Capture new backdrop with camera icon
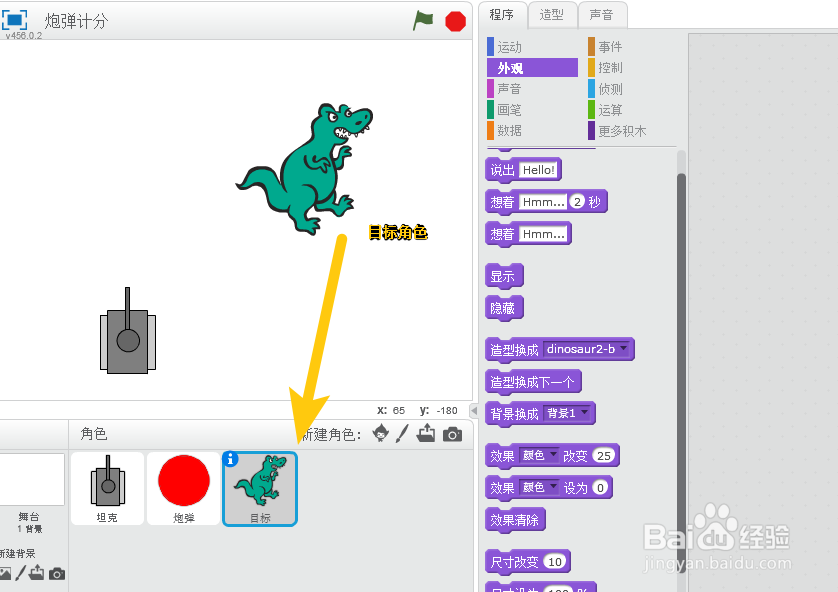This screenshot has height=592, width=838. [57, 574]
